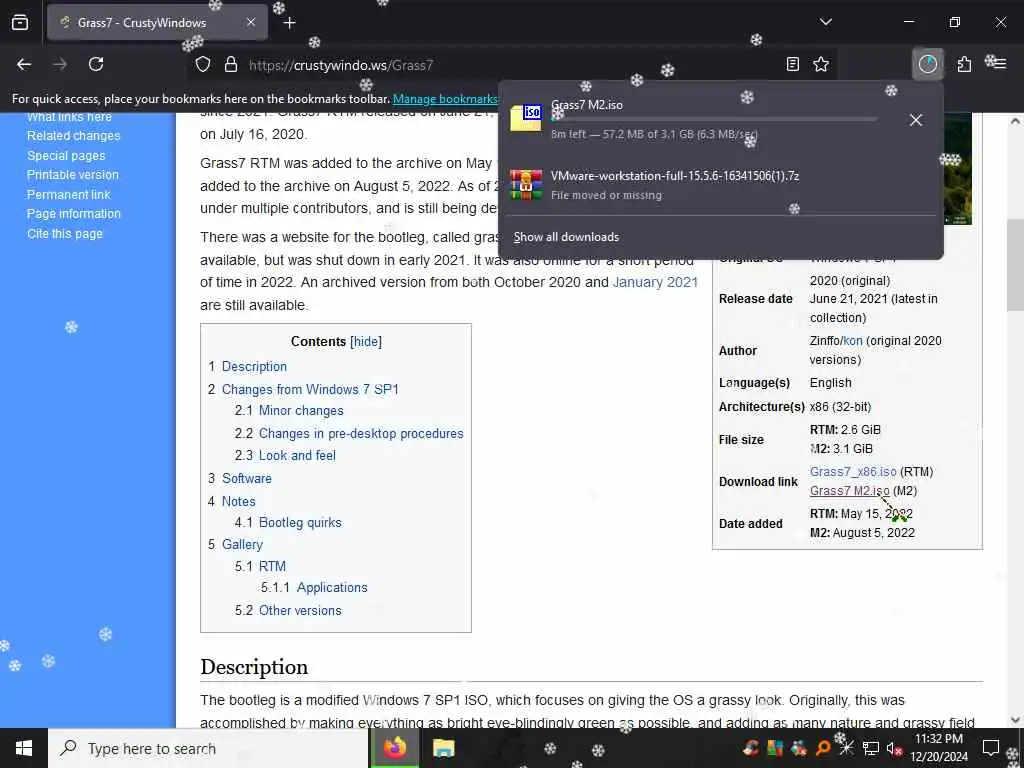Open Page information sidebar link
The height and width of the screenshot is (768, 1024).
[74, 214]
